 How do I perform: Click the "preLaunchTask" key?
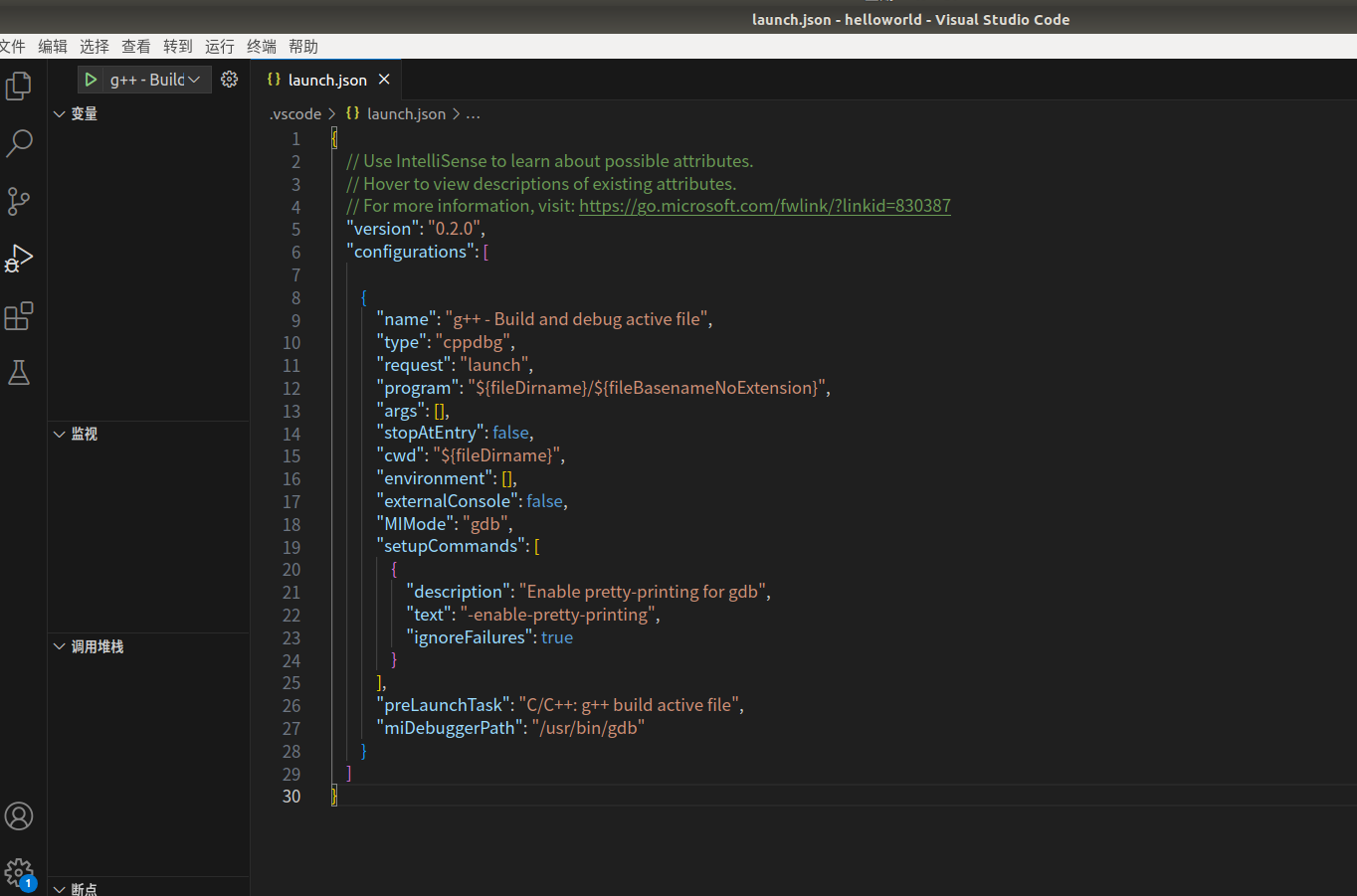[x=444, y=705]
